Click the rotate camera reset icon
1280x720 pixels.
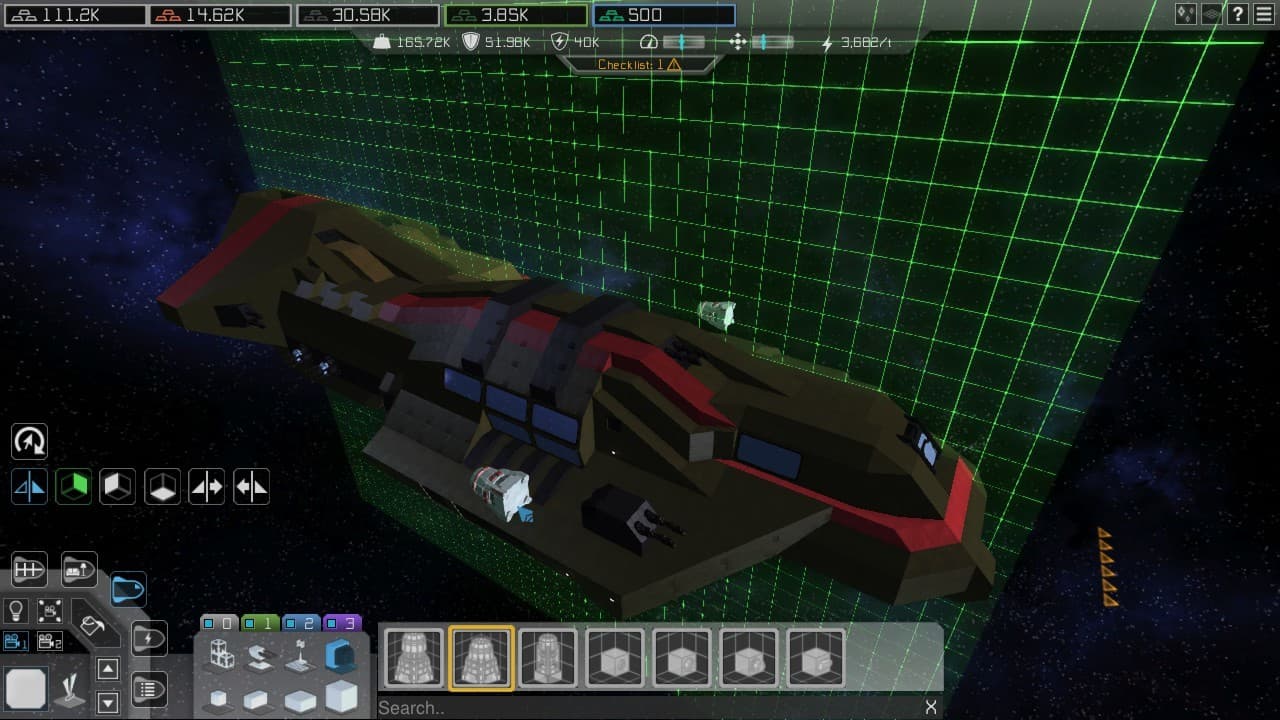click(x=29, y=441)
